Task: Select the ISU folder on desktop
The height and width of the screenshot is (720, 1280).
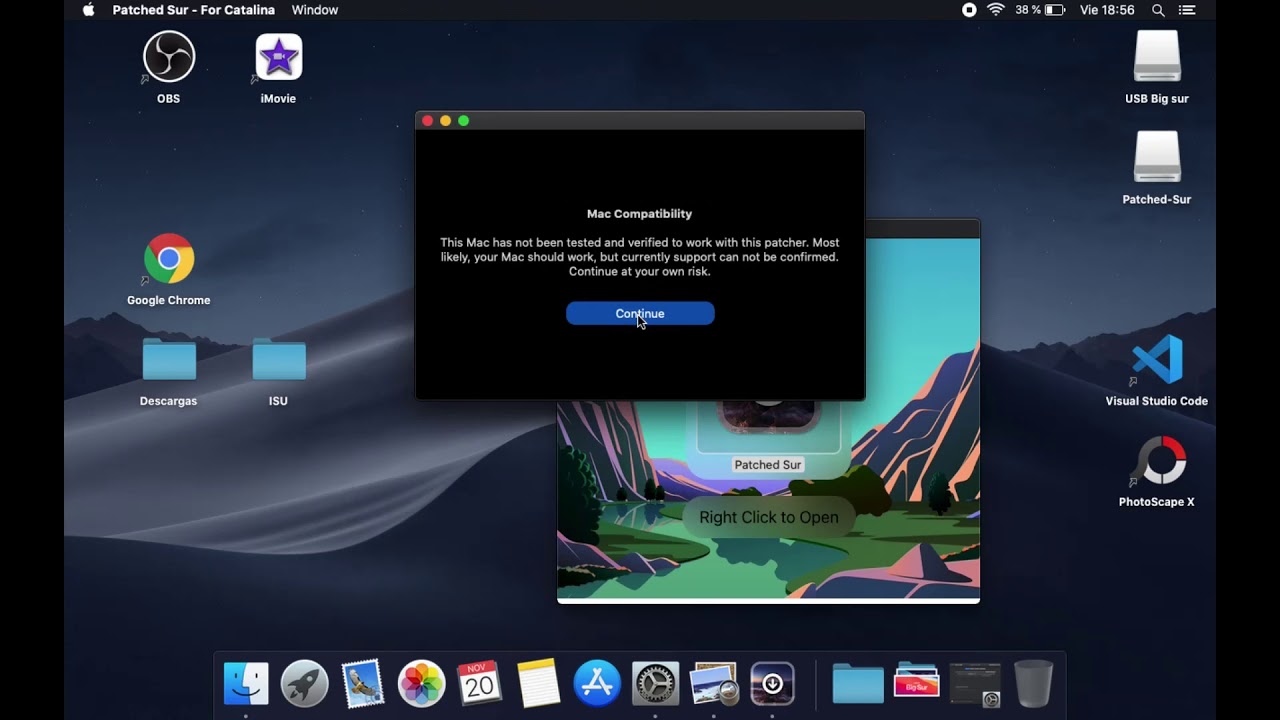Action: pyautogui.click(x=278, y=360)
